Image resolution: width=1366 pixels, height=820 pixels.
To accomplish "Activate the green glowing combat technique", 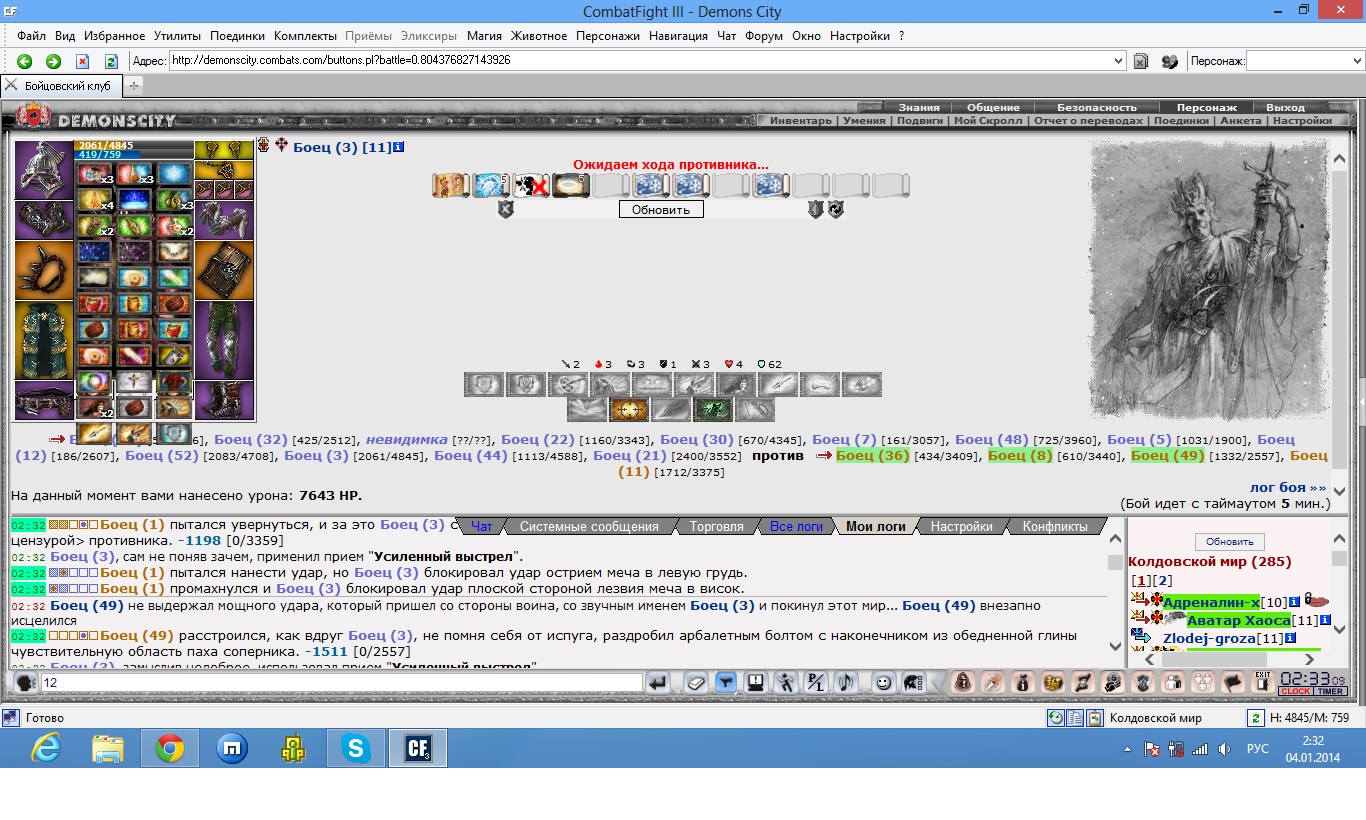I will pyautogui.click(x=713, y=409).
